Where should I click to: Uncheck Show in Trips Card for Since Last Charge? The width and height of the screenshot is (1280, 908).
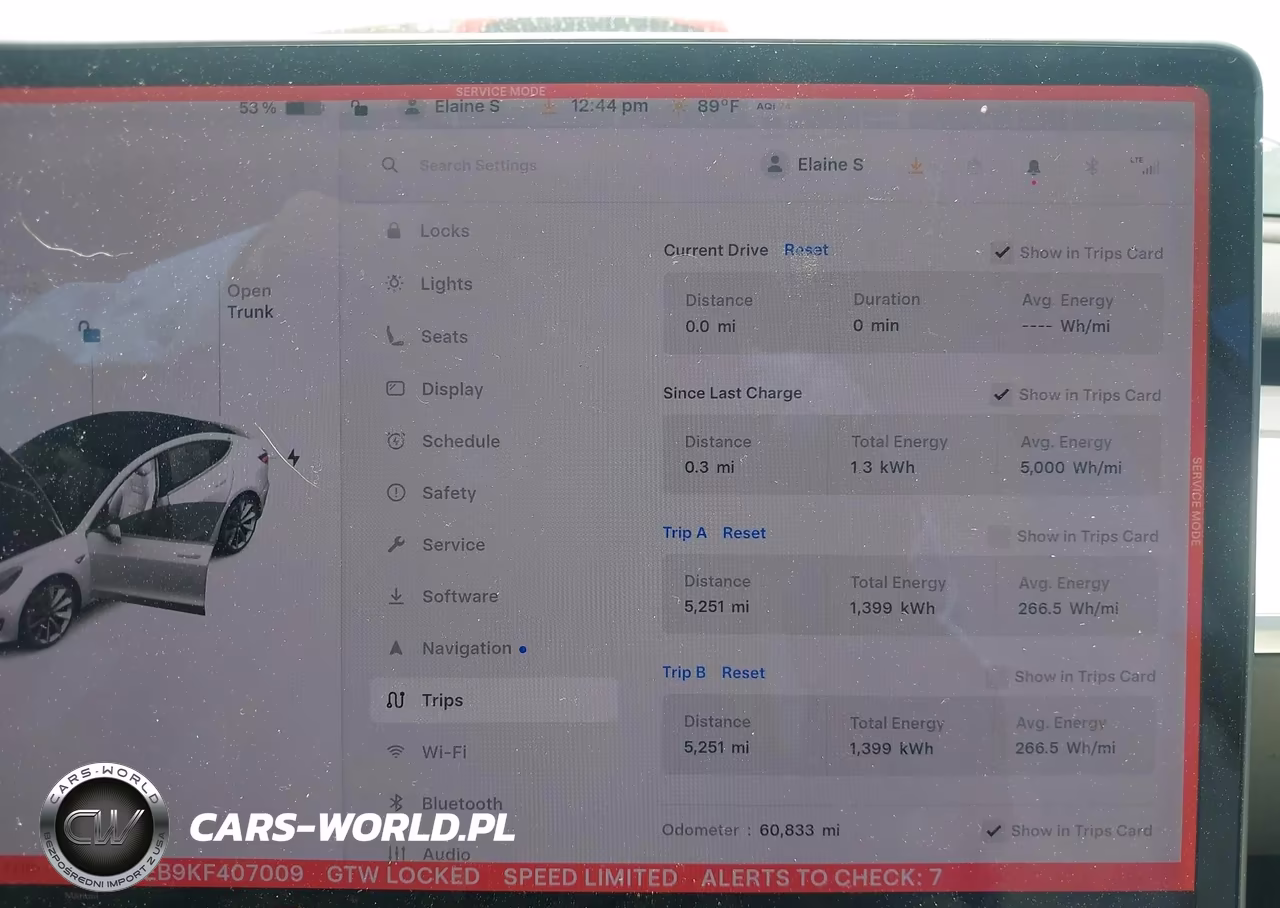click(x=1000, y=395)
